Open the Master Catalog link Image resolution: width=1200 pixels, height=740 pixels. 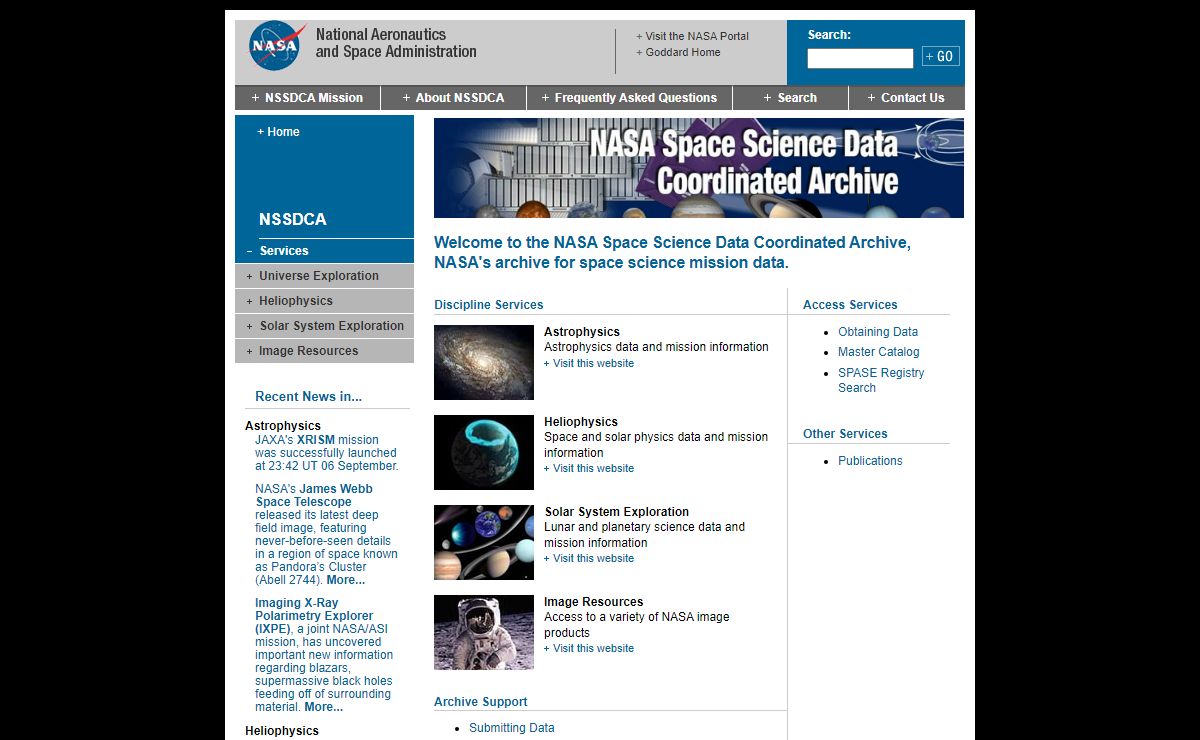pyautogui.click(x=879, y=352)
